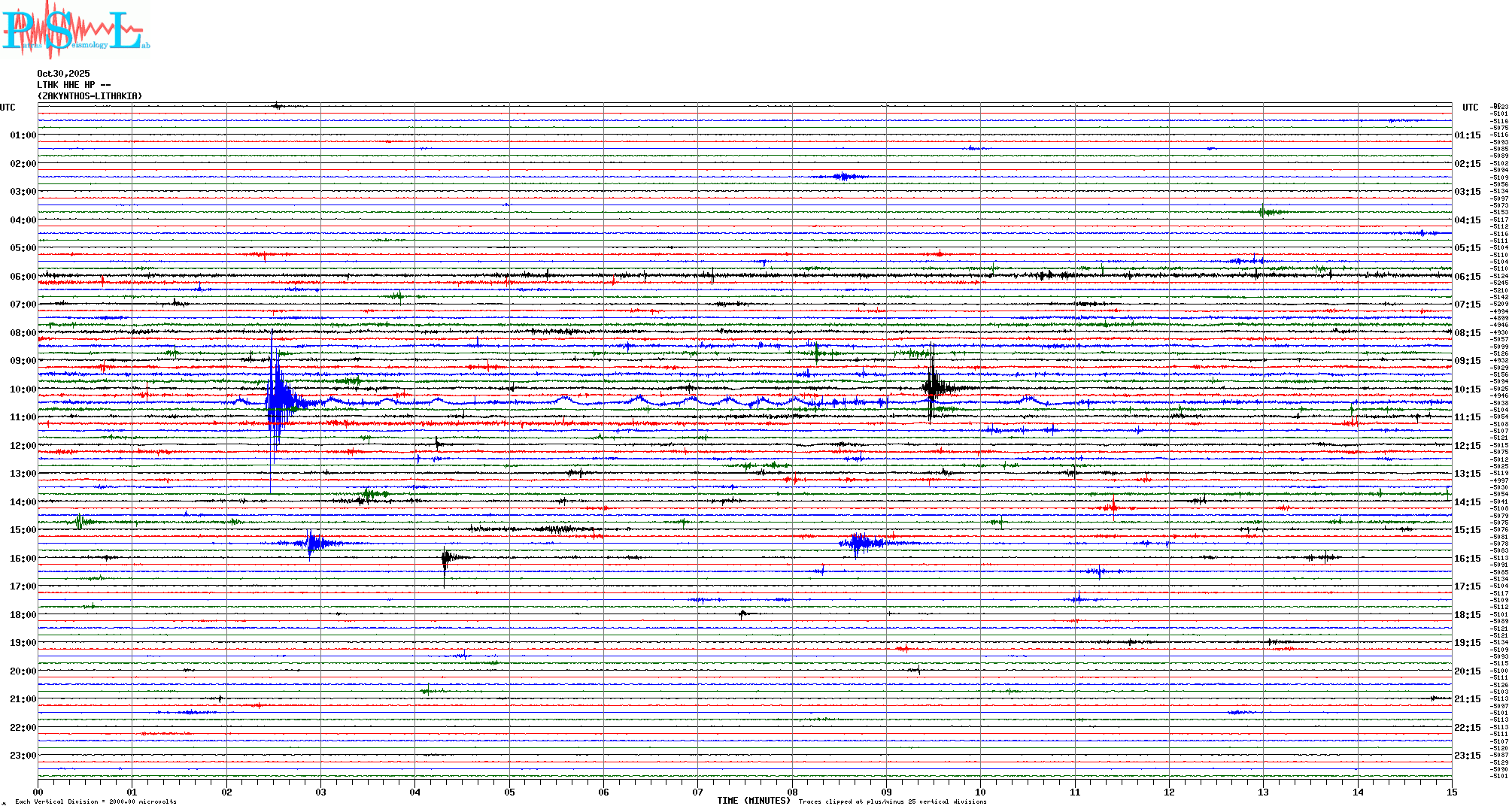Image resolution: width=1512 pixels, height=812 pixels.
Task: Click the traces clipped footnote text
Action: pyautogui.click(x=892, y=801)
